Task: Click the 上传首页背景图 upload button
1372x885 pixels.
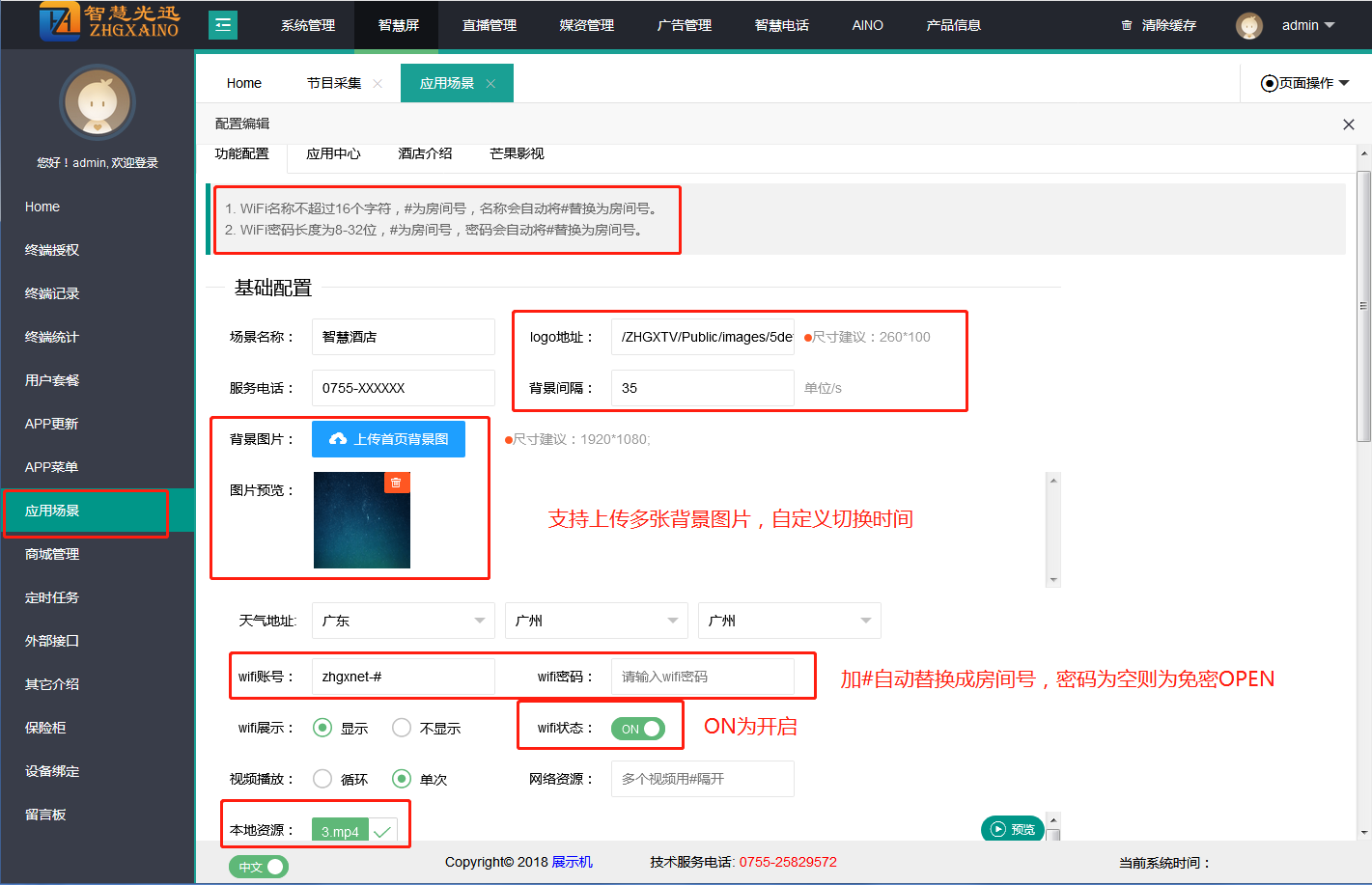Action: pos(388,439)
